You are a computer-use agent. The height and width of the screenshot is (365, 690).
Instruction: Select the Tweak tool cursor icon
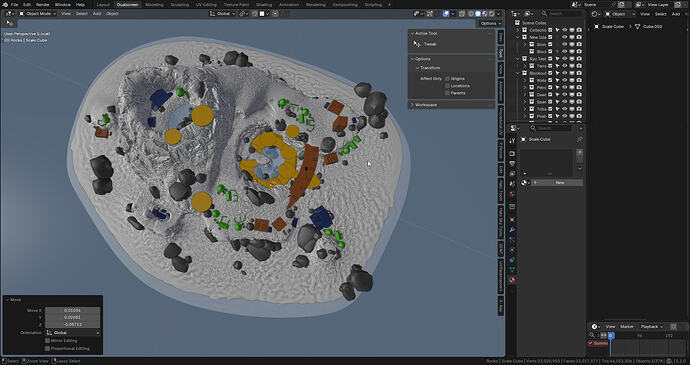click(x=418, y=44)
